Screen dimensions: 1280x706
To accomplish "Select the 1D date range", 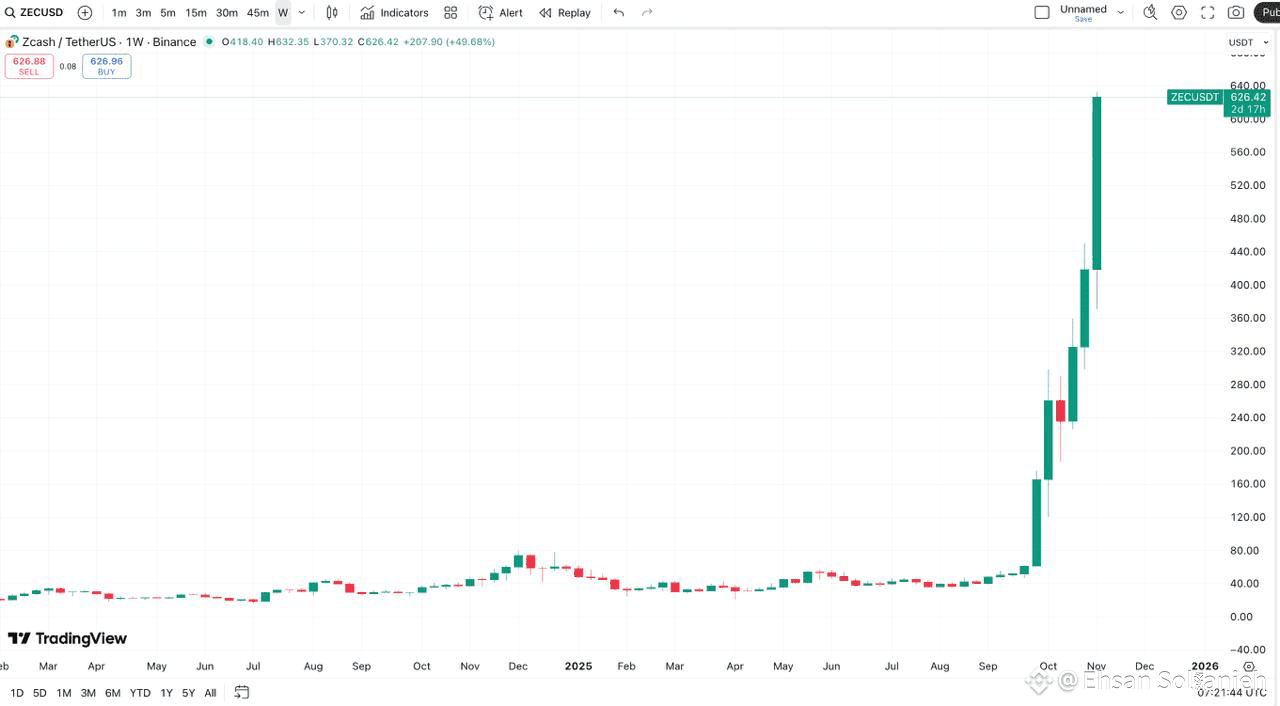I will click(17, 693).
